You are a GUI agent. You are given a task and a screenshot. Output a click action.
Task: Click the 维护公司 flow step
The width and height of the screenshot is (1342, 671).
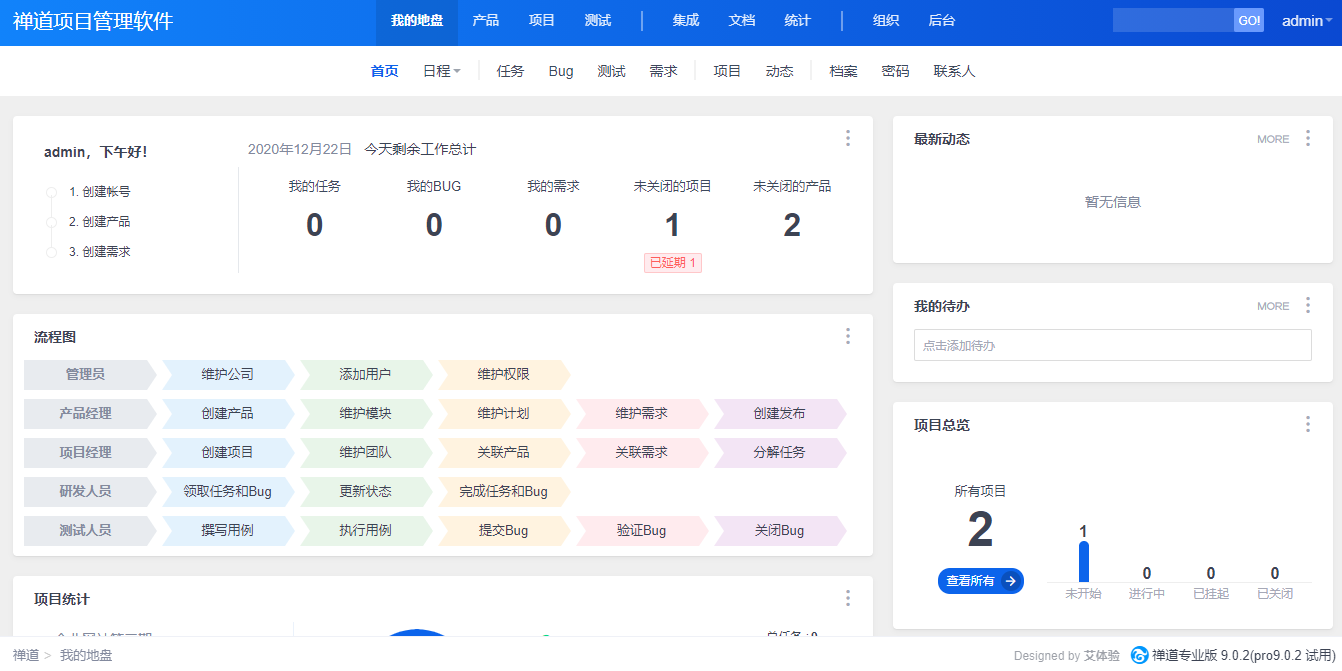(x=228, y=374)
